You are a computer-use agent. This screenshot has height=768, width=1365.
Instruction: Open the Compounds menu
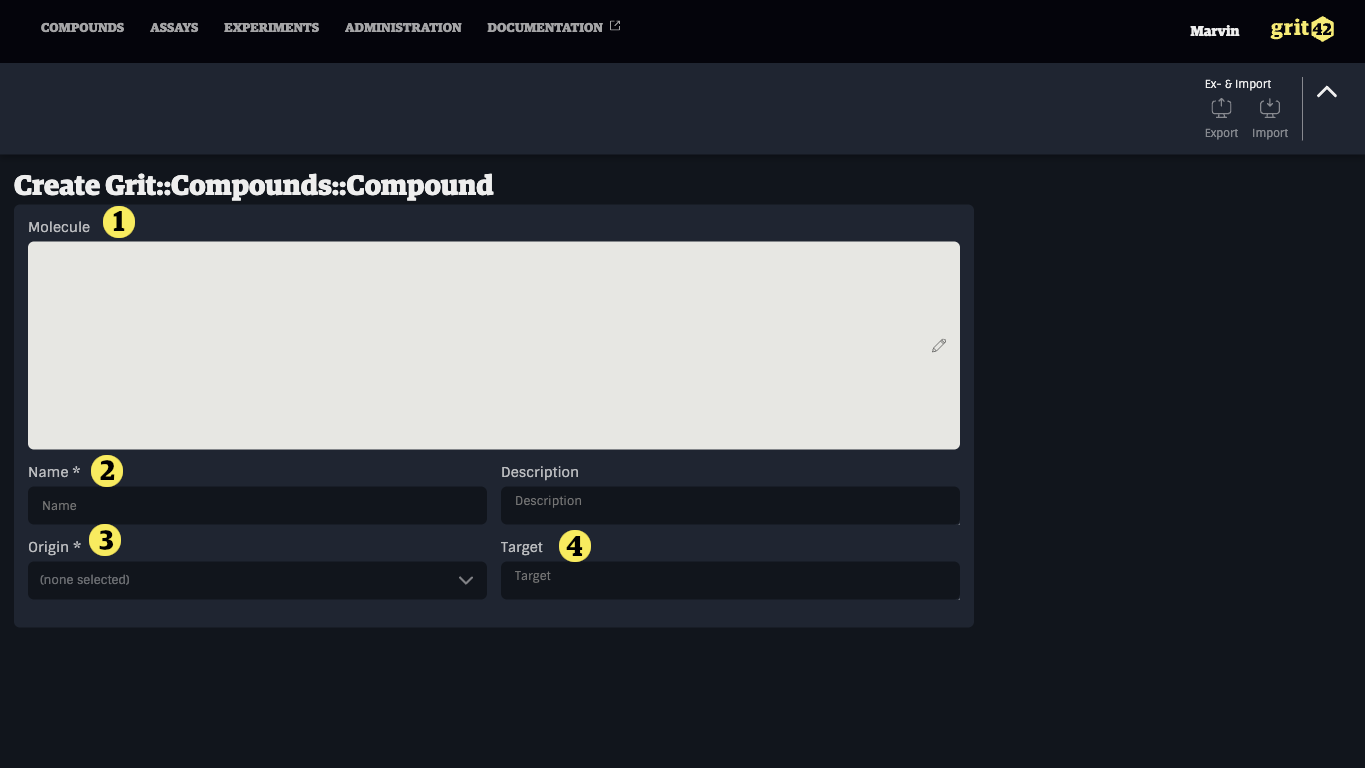pyautogui.click(x=82, y=28)
